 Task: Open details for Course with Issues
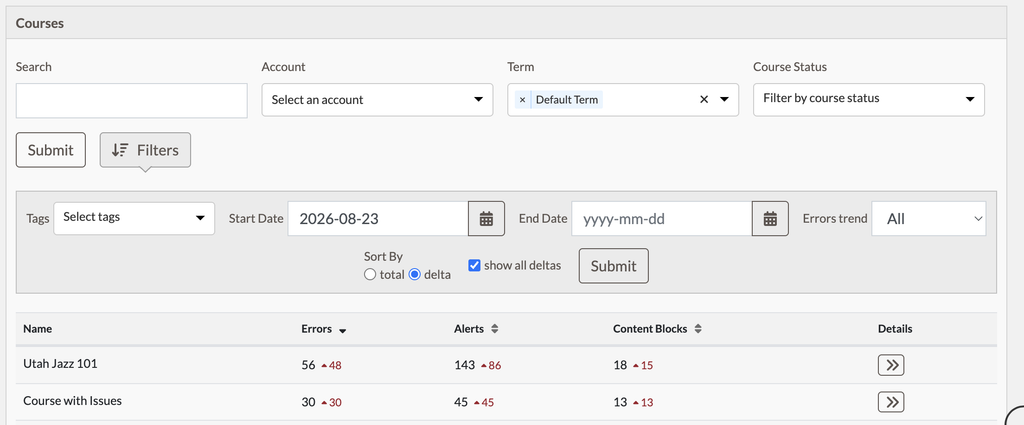[x=891, y=401]
